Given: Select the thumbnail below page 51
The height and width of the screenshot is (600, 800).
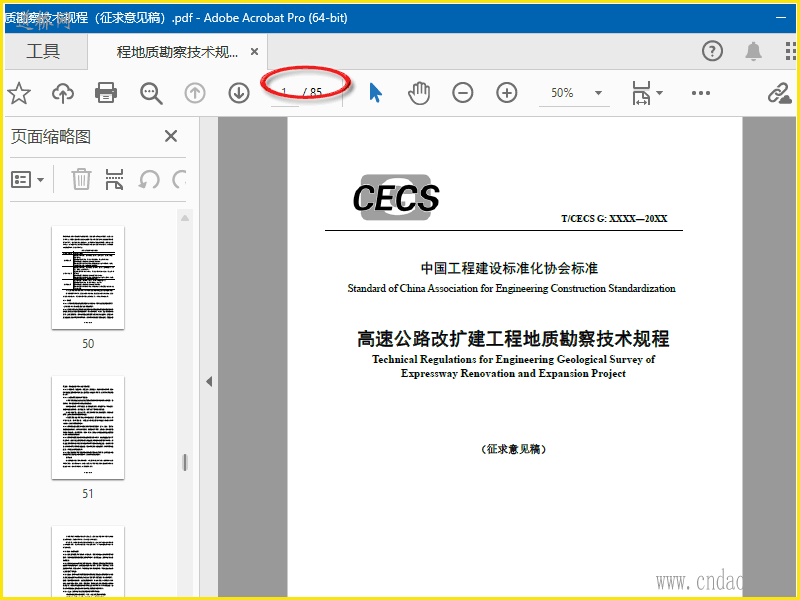Looking at the screenshot, I should coord(88,561).
